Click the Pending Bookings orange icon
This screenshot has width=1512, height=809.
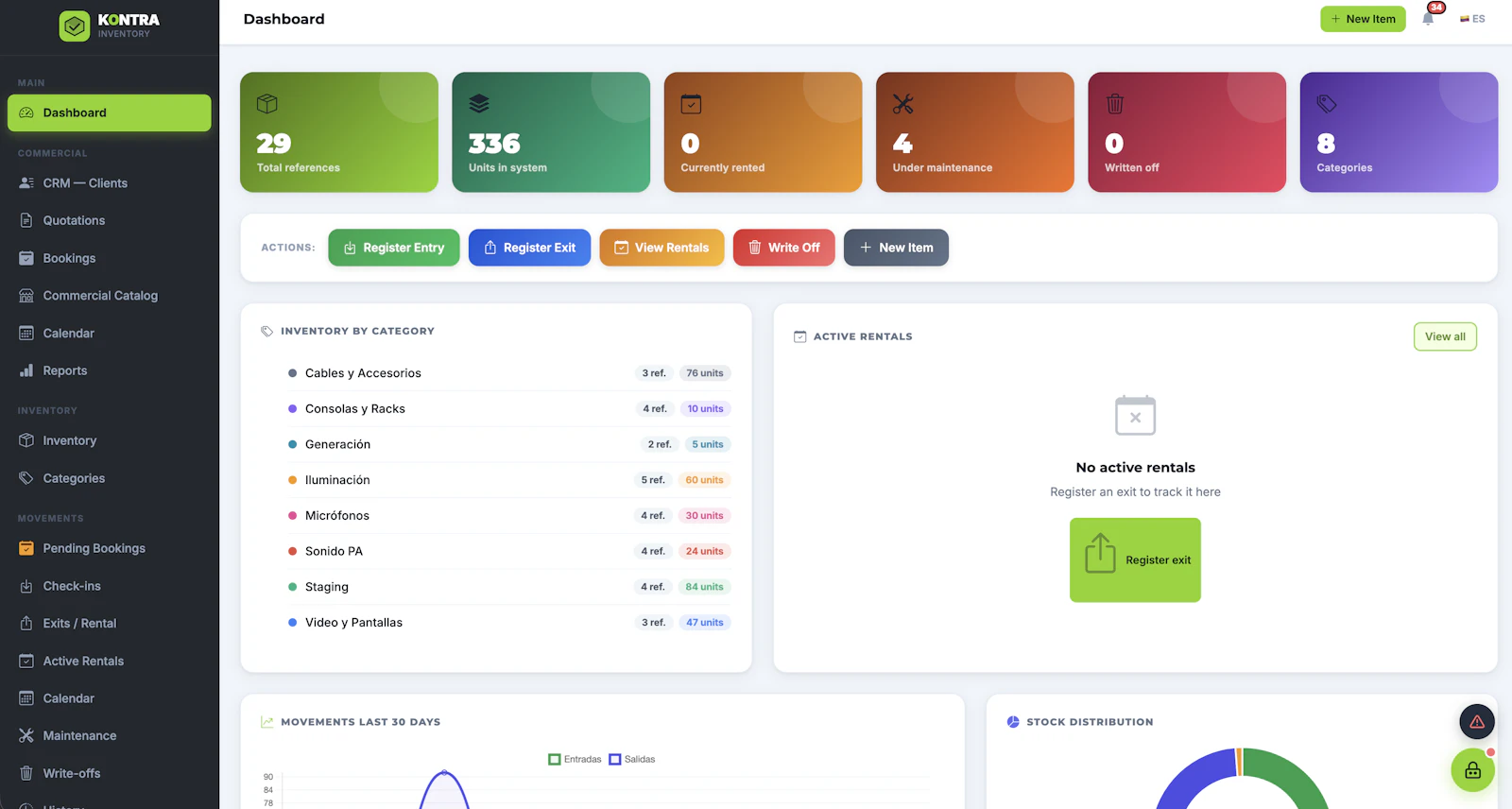coord(26,548)
